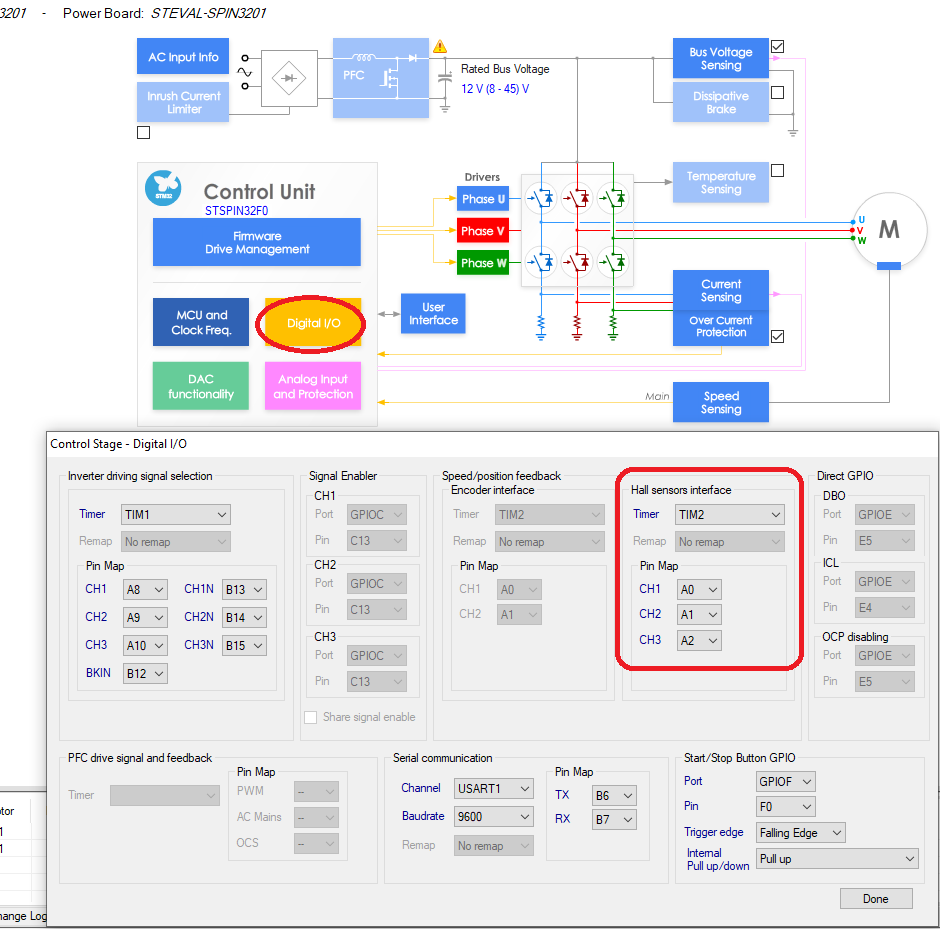Open the User Interface block

pyautogui.click(x=433, y=313)
